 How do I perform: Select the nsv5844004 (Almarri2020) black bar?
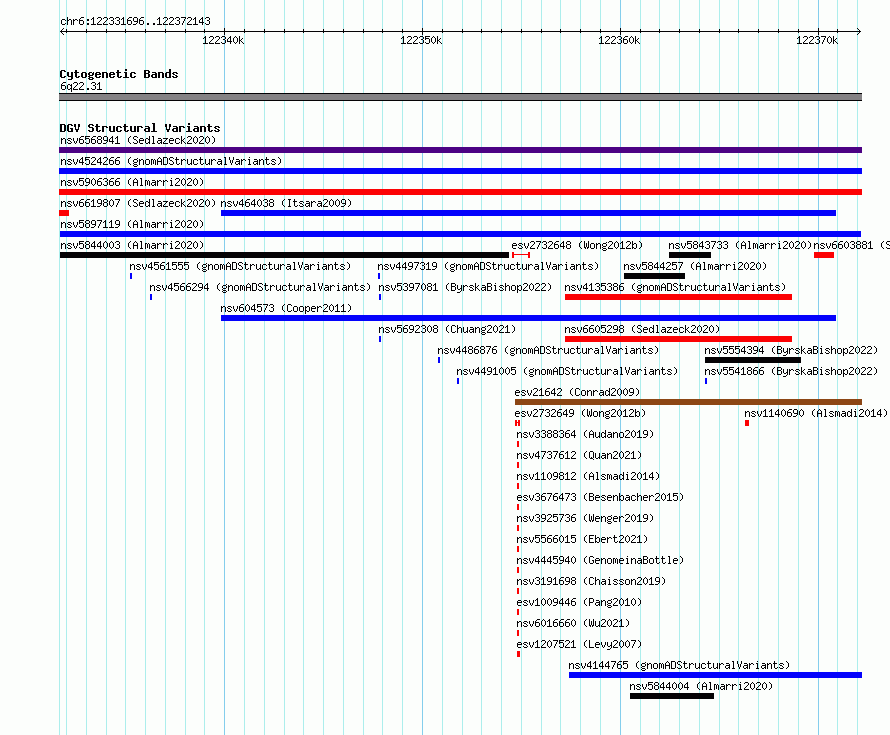pyautogui.click(x=672, y=696)
